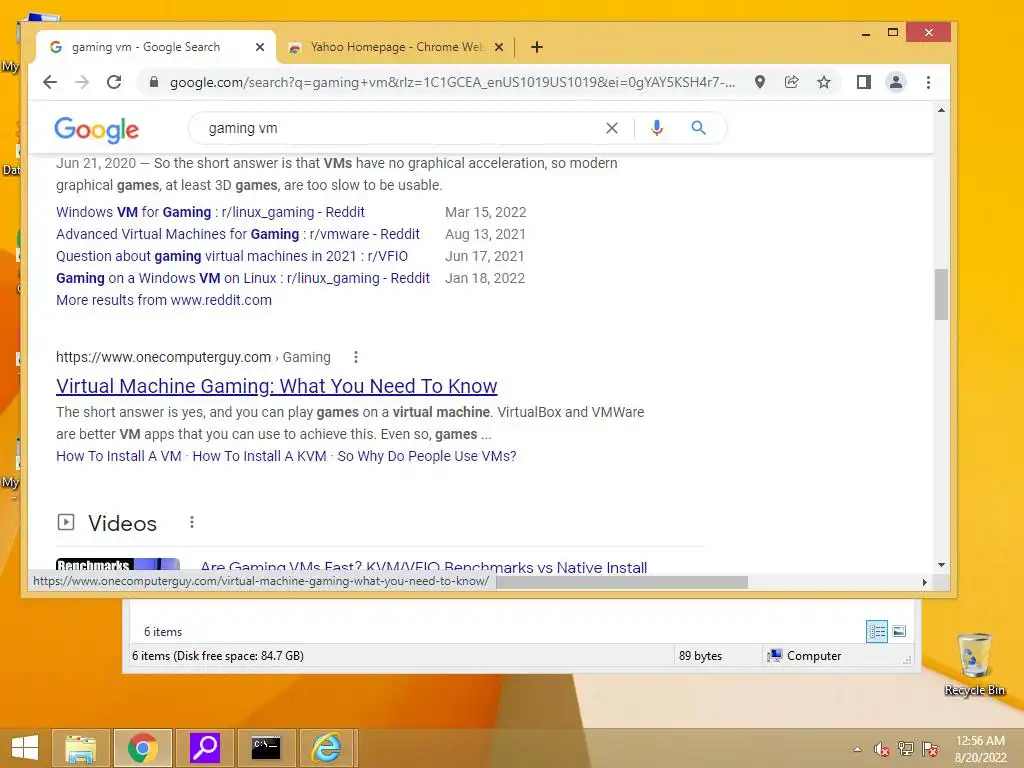Switch Explorer window to large icons view
The width and height of the screenshot is (1024, 768).
(x=899, y=631)
